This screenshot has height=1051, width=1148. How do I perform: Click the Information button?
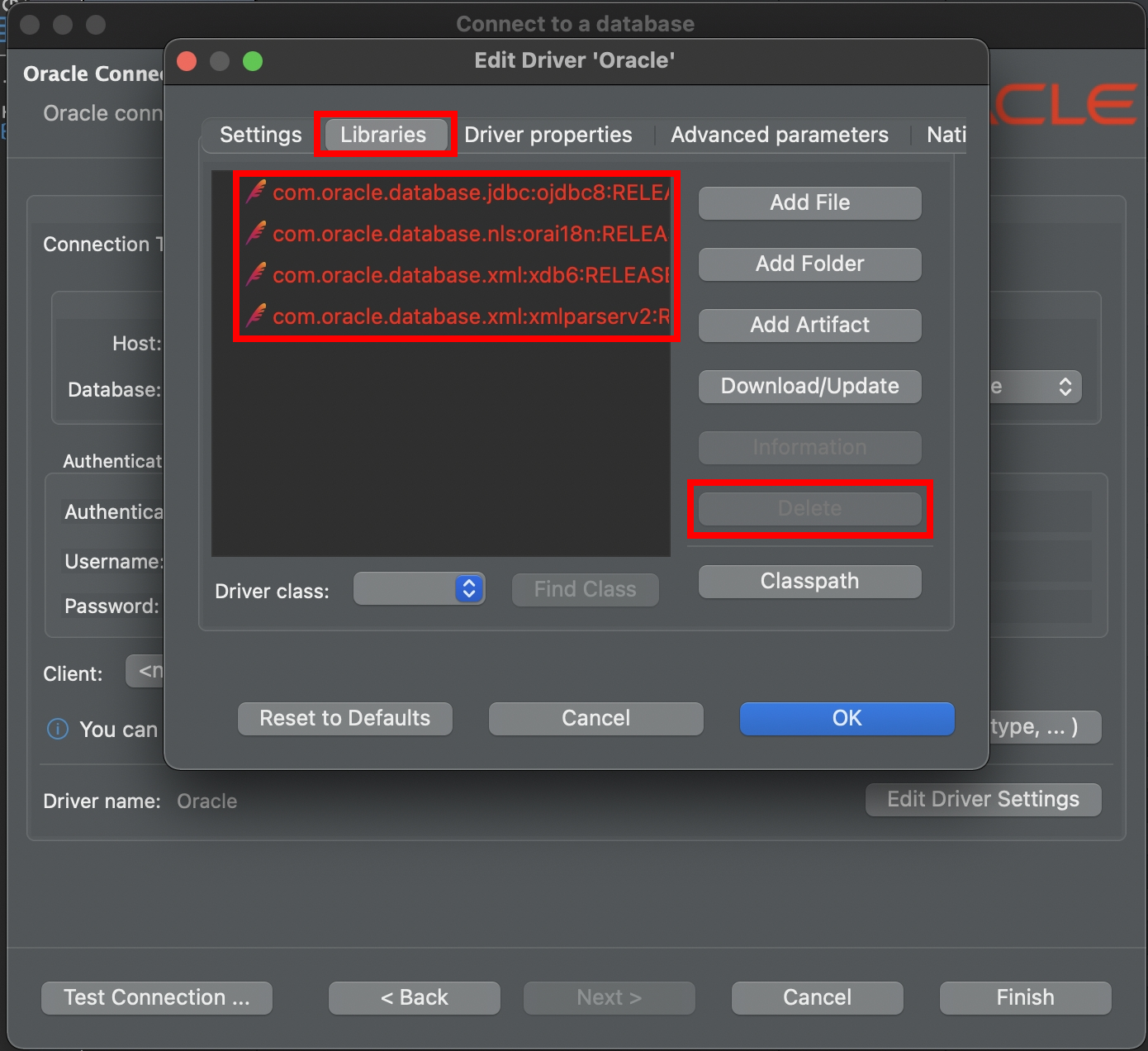click(x=810, y=447)
